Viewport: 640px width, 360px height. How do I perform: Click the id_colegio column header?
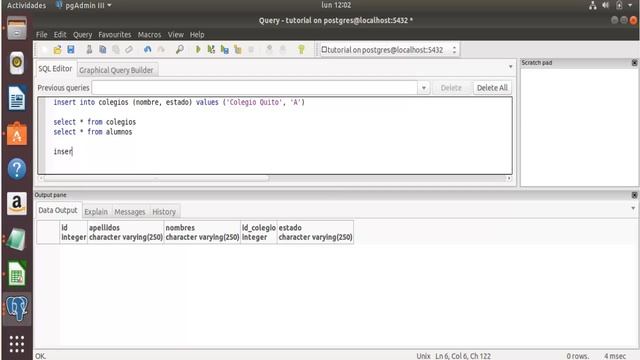click(259, 232)
